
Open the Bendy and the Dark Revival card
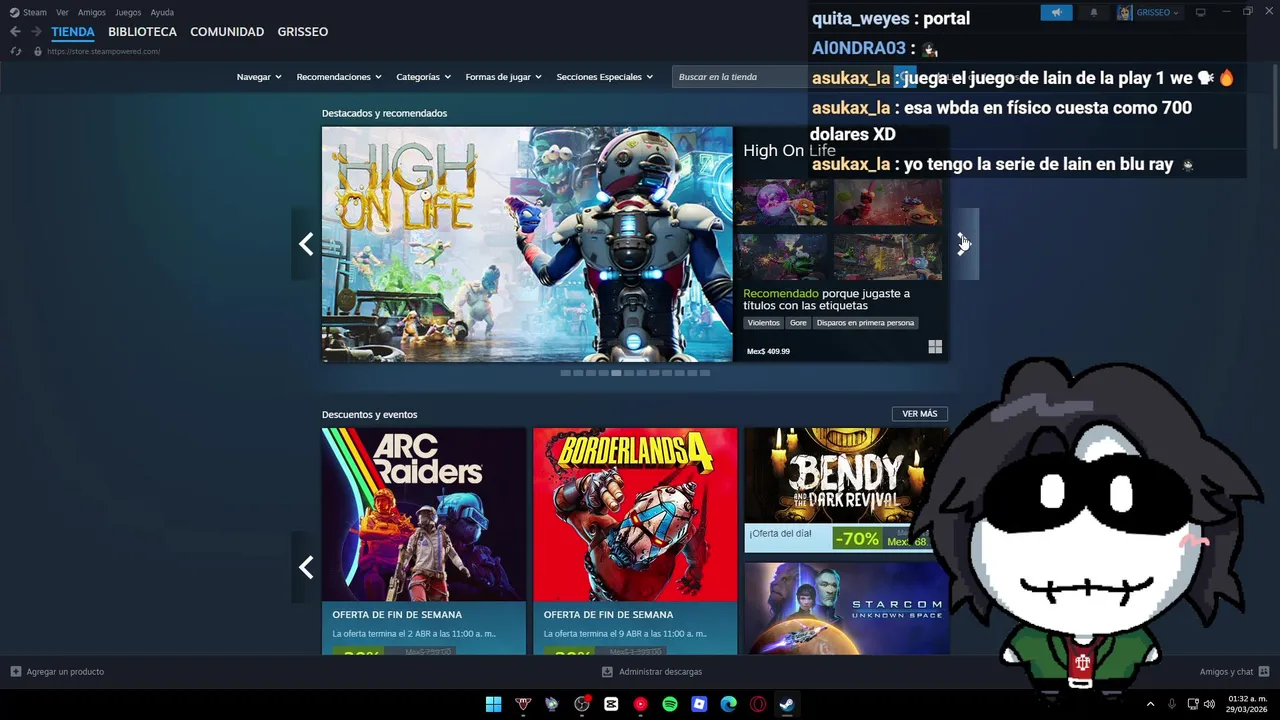pyautogui.click(x=846, y=490)
